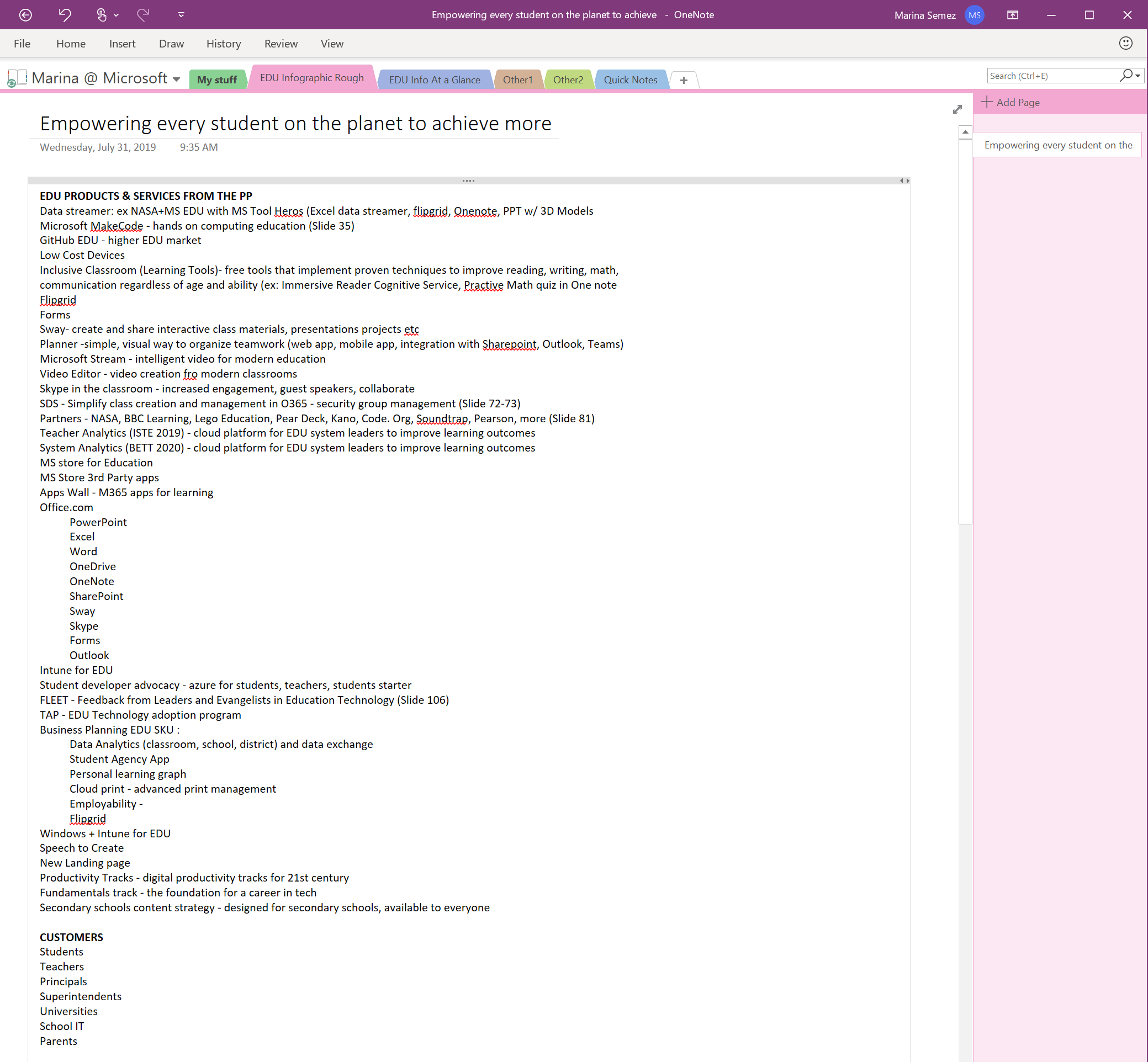Open the Draw ribbon tab

(171, 44)
